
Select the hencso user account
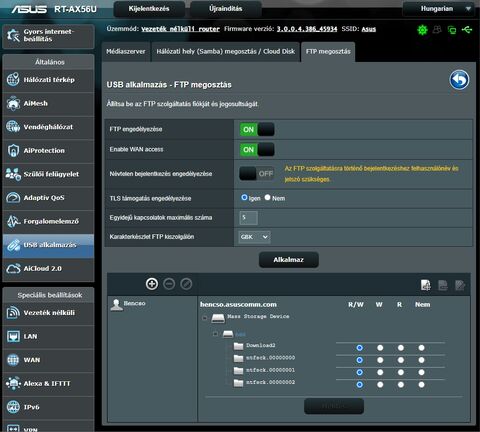(128, 304)
